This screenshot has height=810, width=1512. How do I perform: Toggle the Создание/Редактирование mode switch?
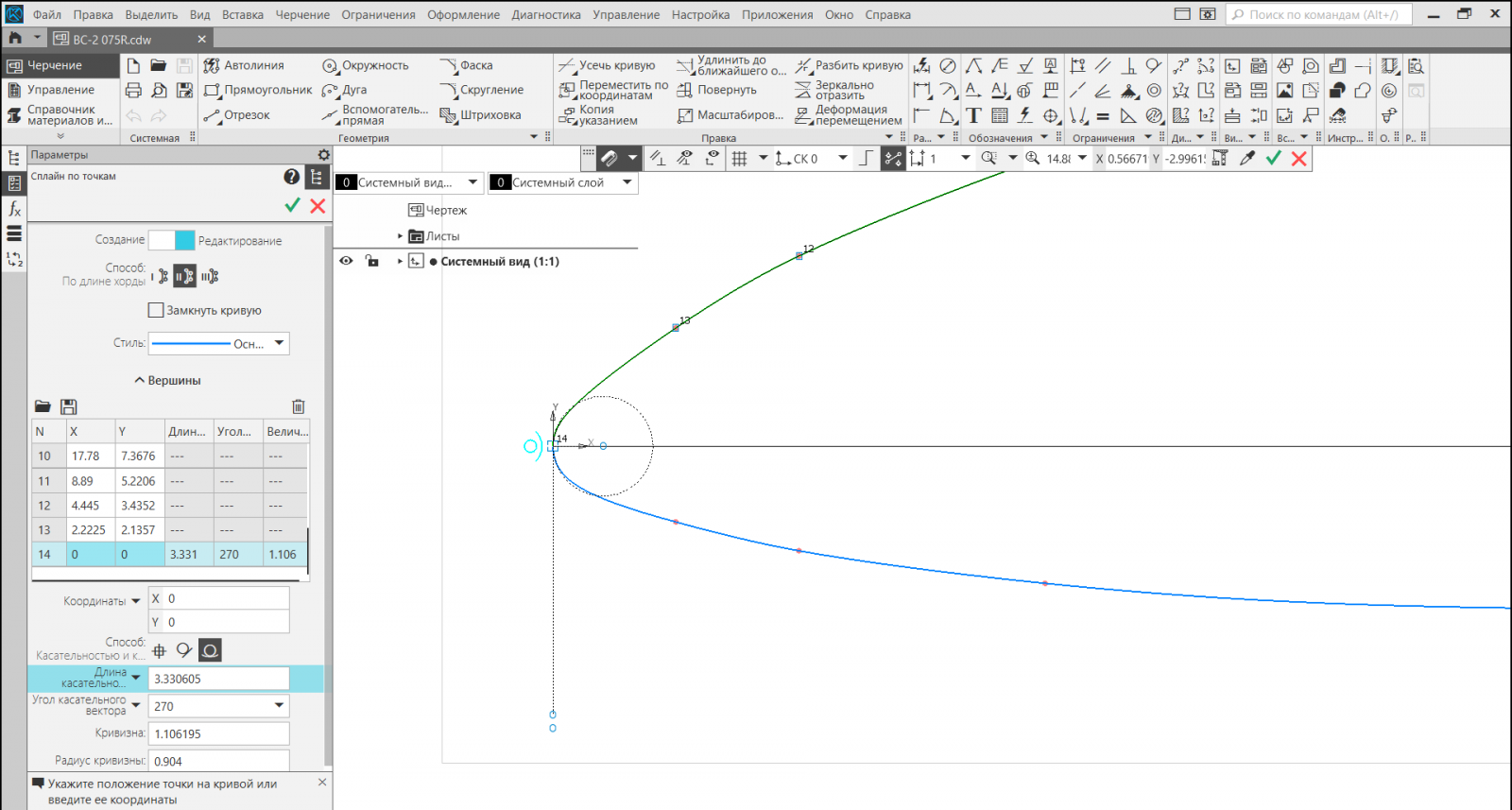[172, 240]
